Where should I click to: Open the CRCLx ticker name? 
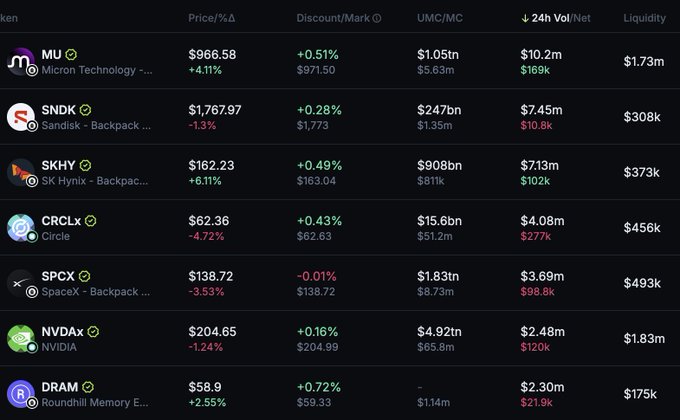coord(61,221)
